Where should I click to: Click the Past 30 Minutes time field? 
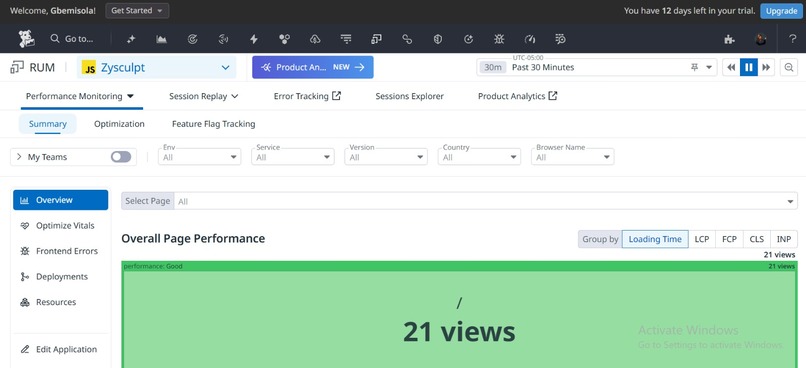(597, 67)
